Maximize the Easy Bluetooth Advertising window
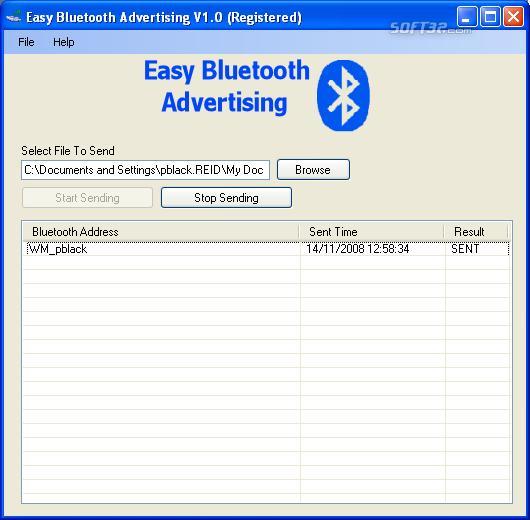This screenshot has width=530, height=520. (490, 16)
